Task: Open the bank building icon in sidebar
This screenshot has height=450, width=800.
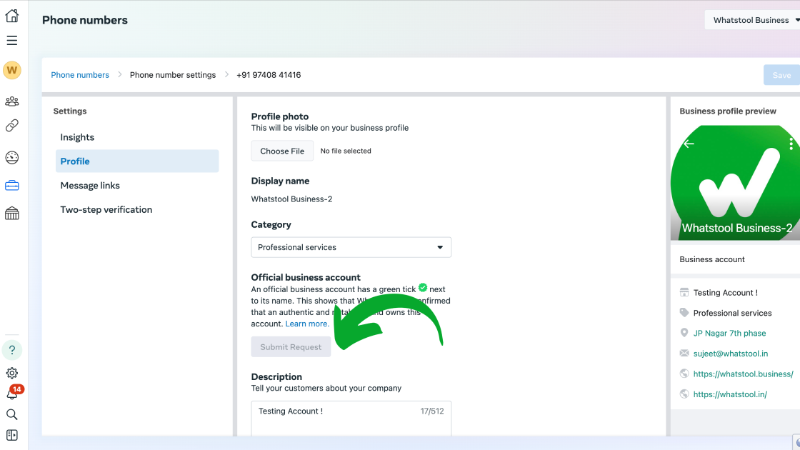Action: click(12, 213)
